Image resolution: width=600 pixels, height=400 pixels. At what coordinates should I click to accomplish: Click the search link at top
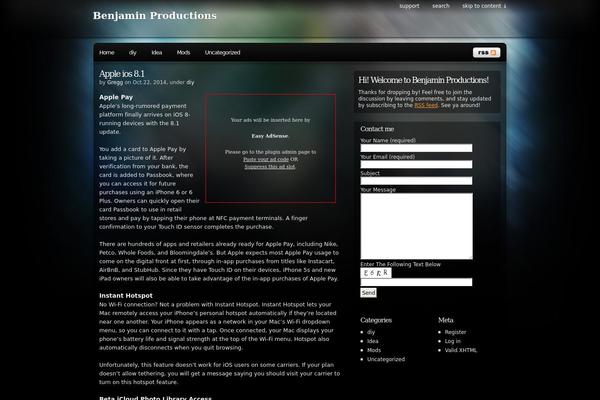tap(441, 6)
